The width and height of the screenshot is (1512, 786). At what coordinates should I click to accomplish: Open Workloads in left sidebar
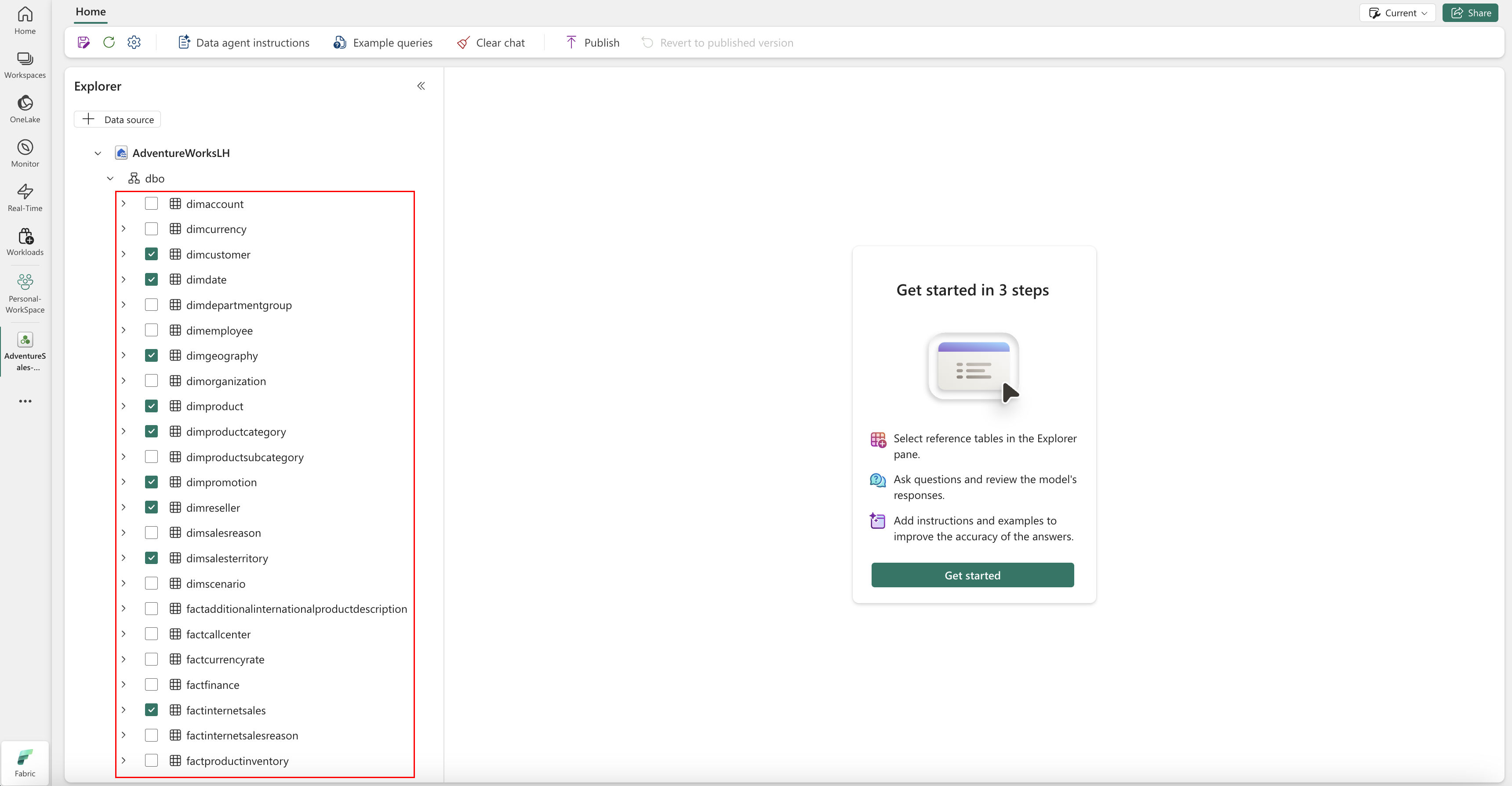pos(25,242)
